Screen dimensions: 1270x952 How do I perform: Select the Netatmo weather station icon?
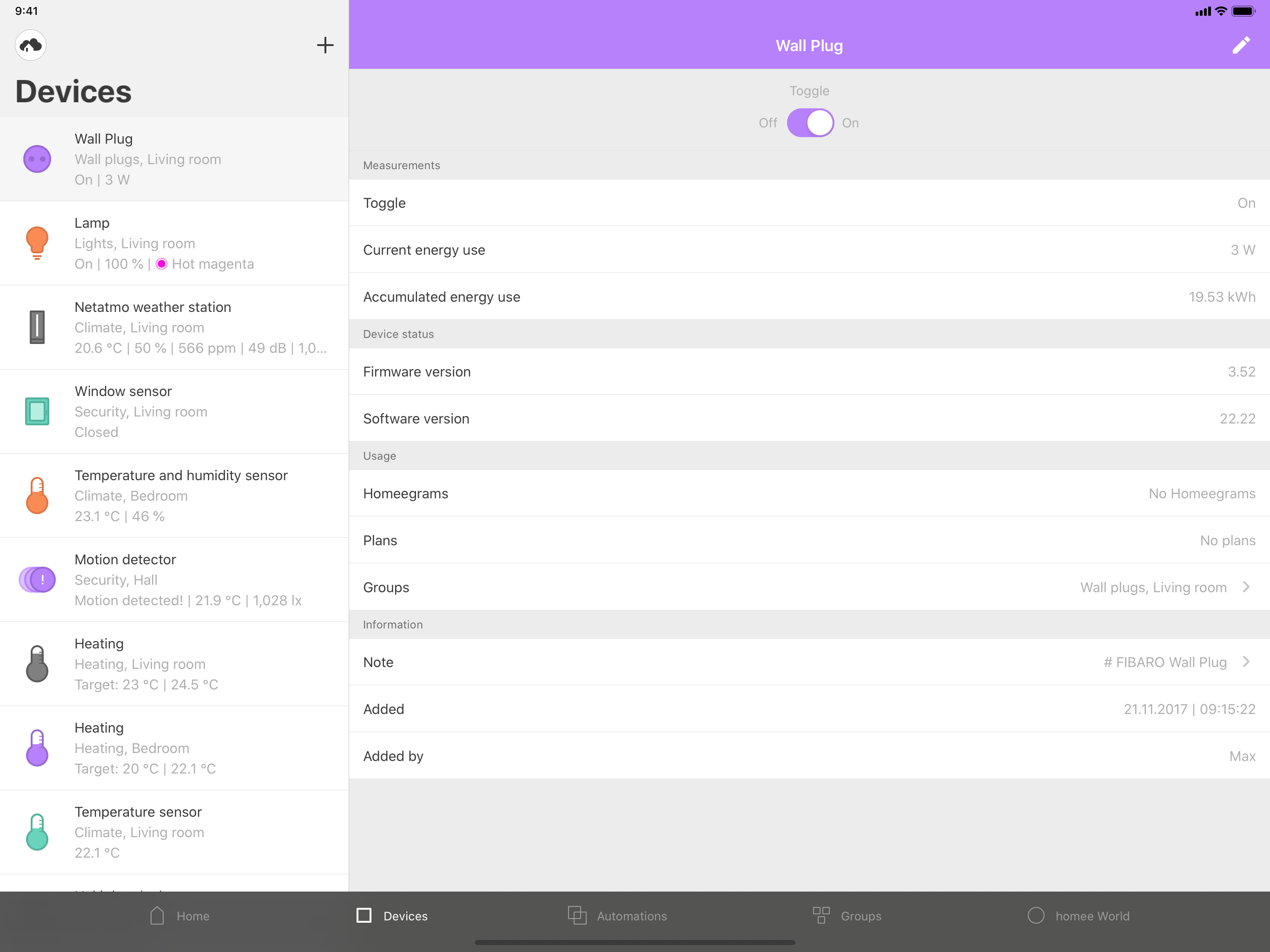pyautogui.click(x=37, y=327)
